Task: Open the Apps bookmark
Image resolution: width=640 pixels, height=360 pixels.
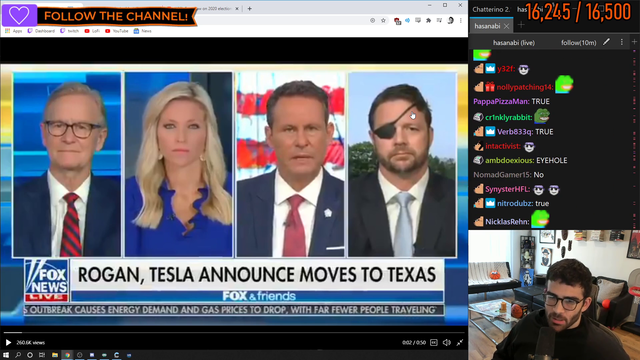Action: 13,31
